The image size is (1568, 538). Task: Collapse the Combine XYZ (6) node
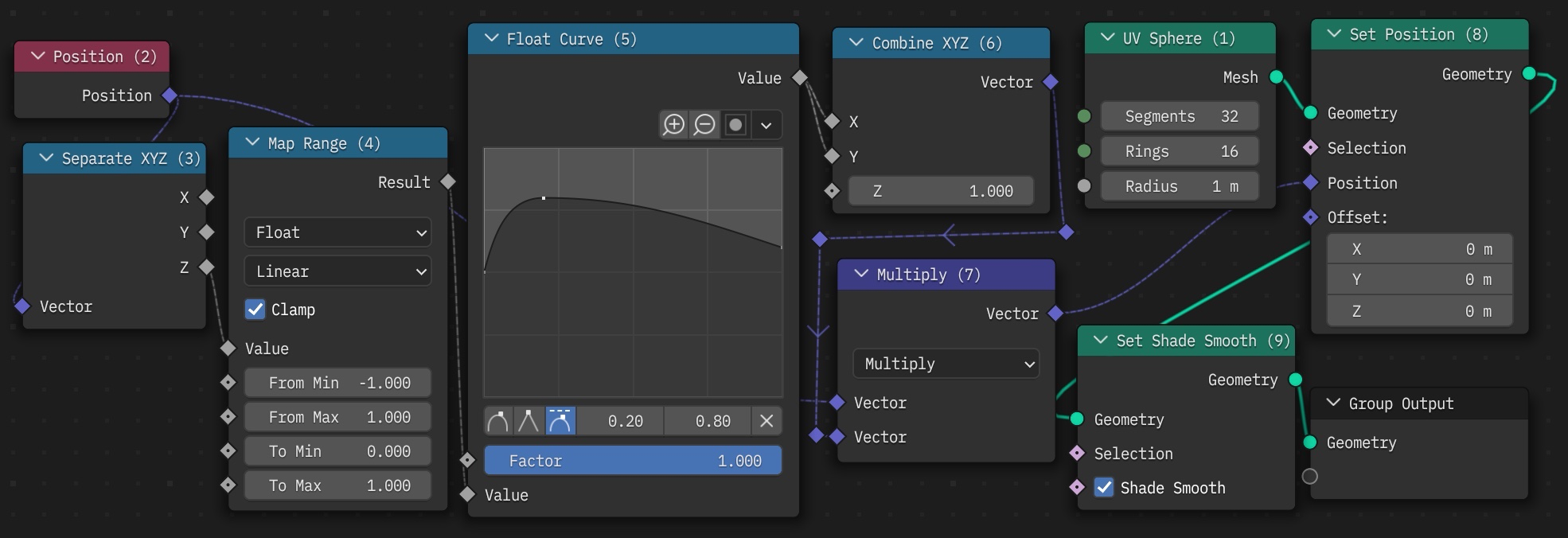click(x=856, y=43)
